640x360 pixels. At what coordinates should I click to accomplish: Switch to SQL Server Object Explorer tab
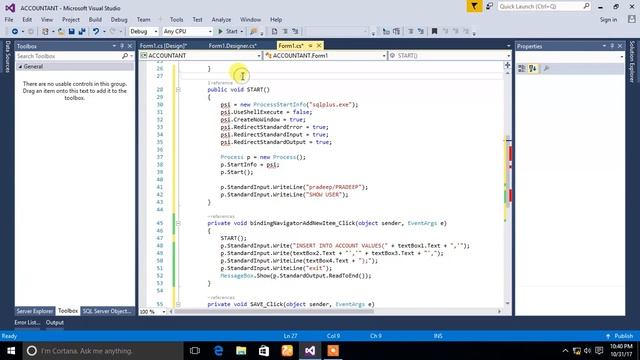click(107, 311)
